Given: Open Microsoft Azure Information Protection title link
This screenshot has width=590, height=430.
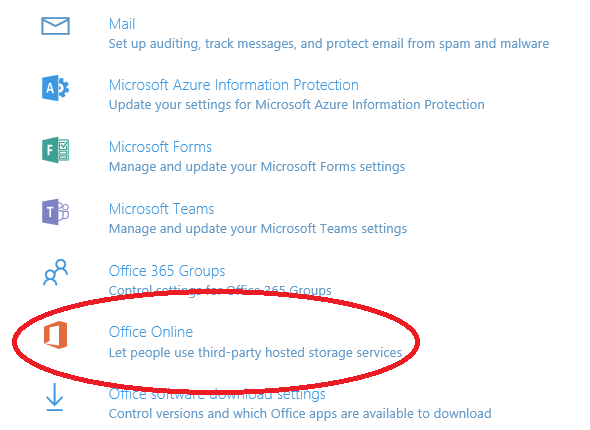Looking at the screenshot, I should click(233, 85).
